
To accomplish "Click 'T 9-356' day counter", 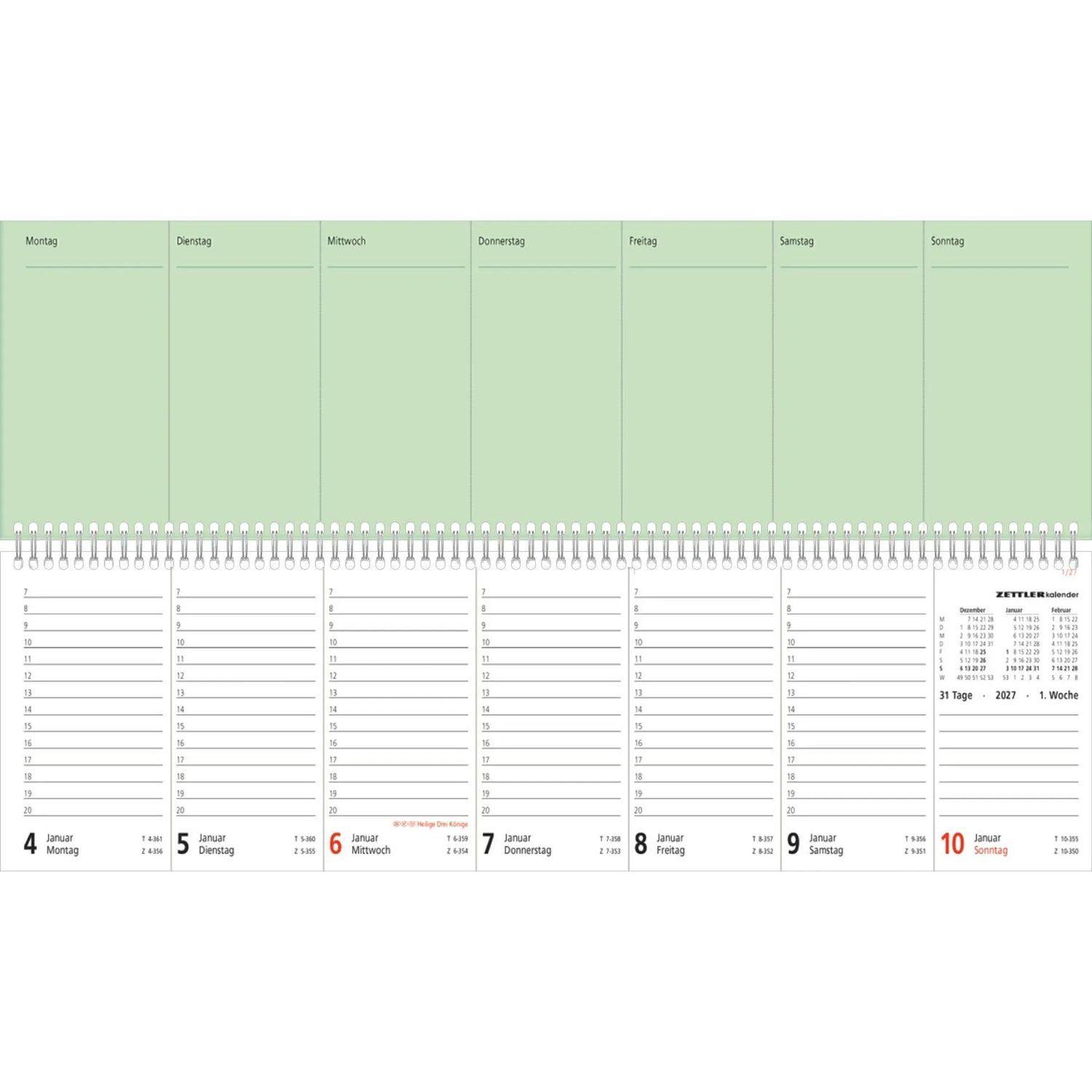I will coord(915,839).
